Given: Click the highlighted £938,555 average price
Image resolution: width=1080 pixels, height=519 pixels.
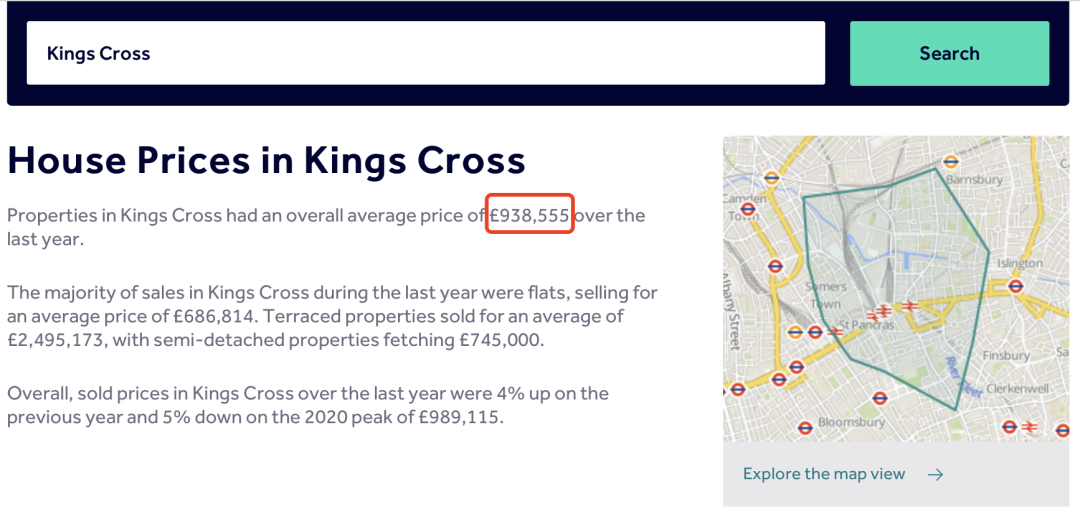Looking at the screenshot, I should click(x=530, y=215).
